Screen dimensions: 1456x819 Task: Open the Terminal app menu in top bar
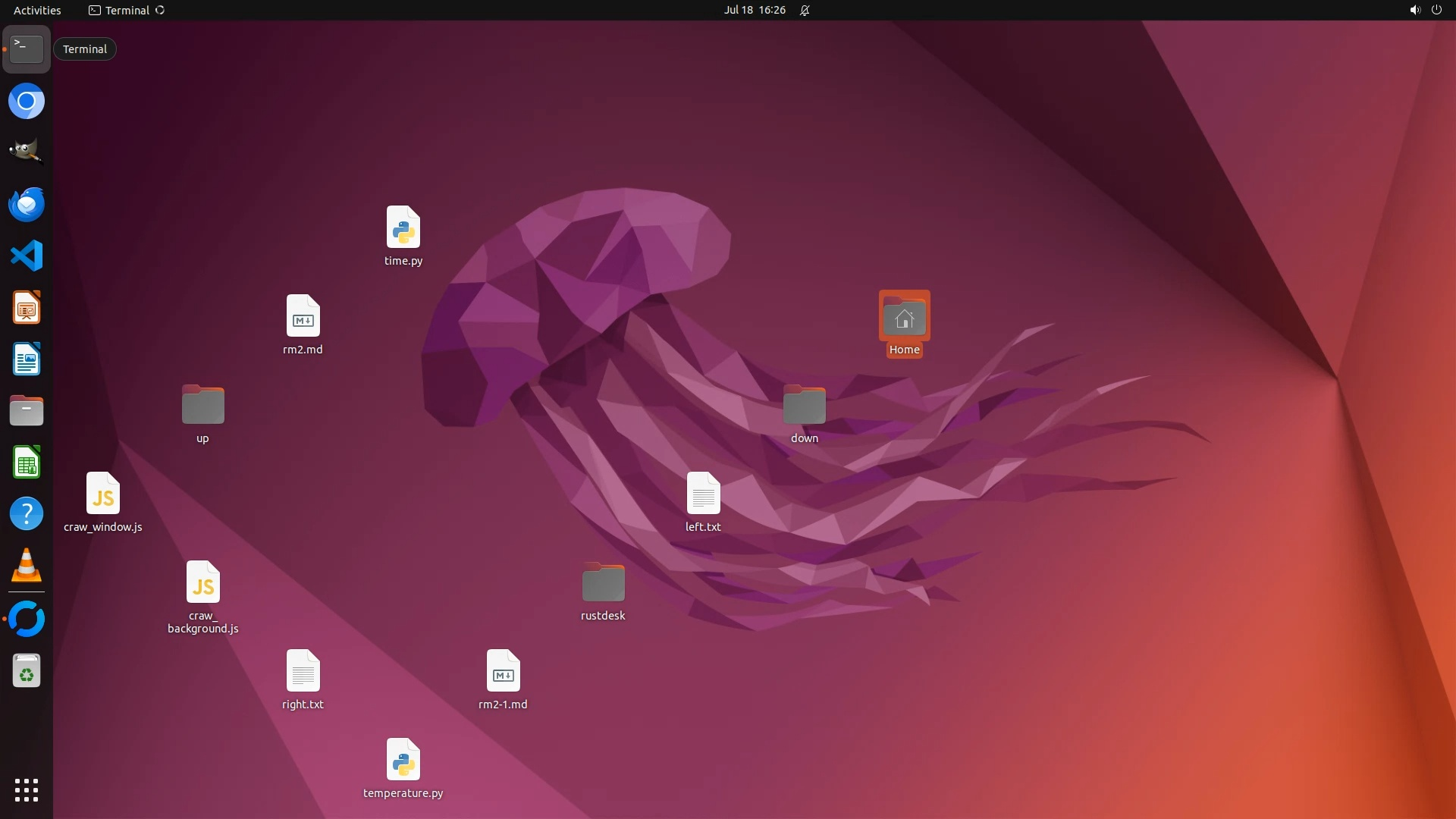[127, 10]
